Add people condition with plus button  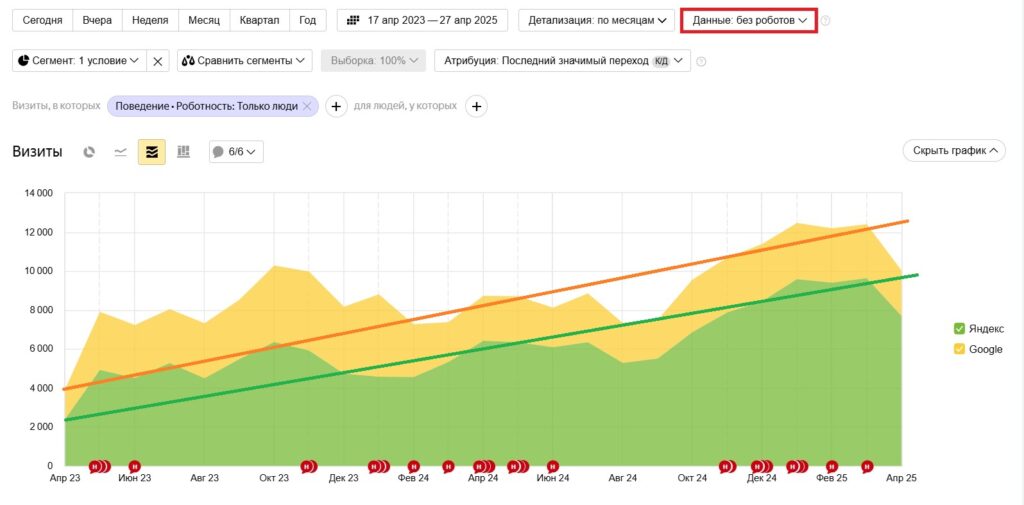click(476, 106)
